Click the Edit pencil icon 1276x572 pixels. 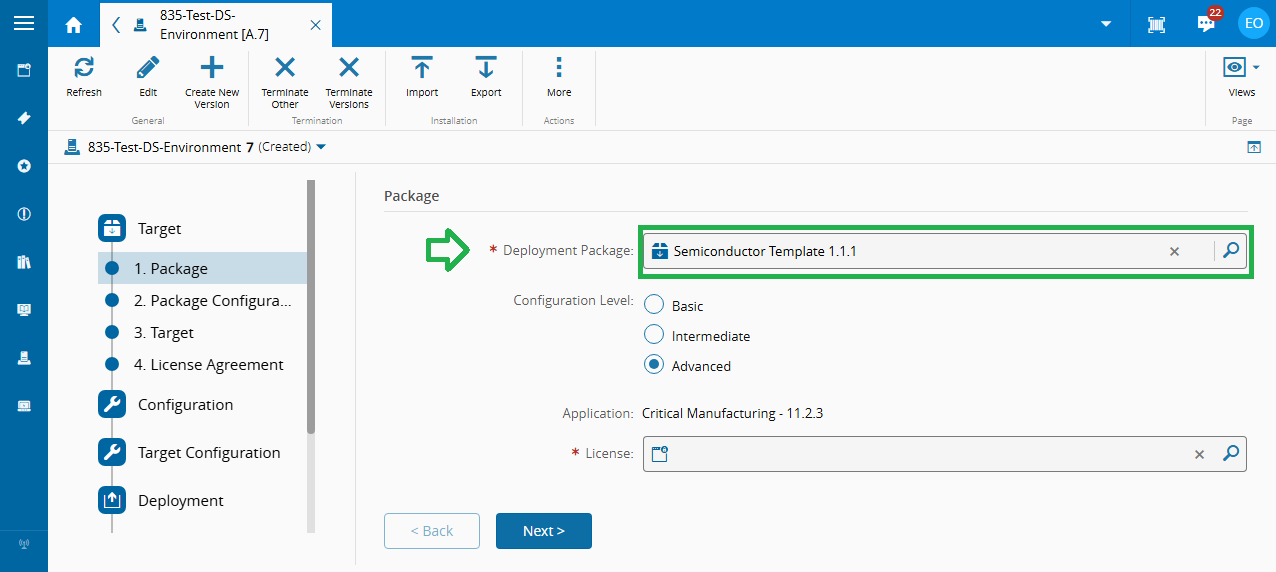point(148,68)
